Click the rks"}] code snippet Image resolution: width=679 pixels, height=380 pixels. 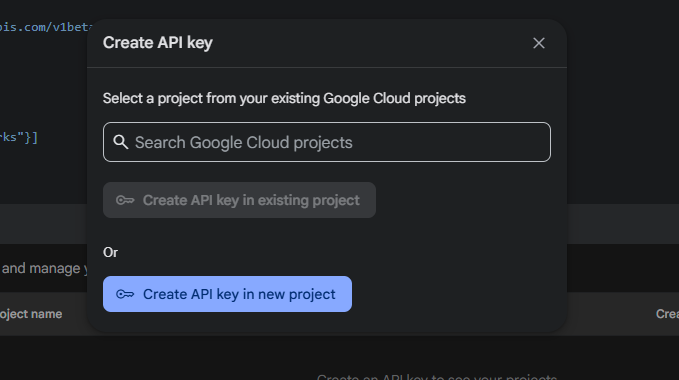[19, 138]
